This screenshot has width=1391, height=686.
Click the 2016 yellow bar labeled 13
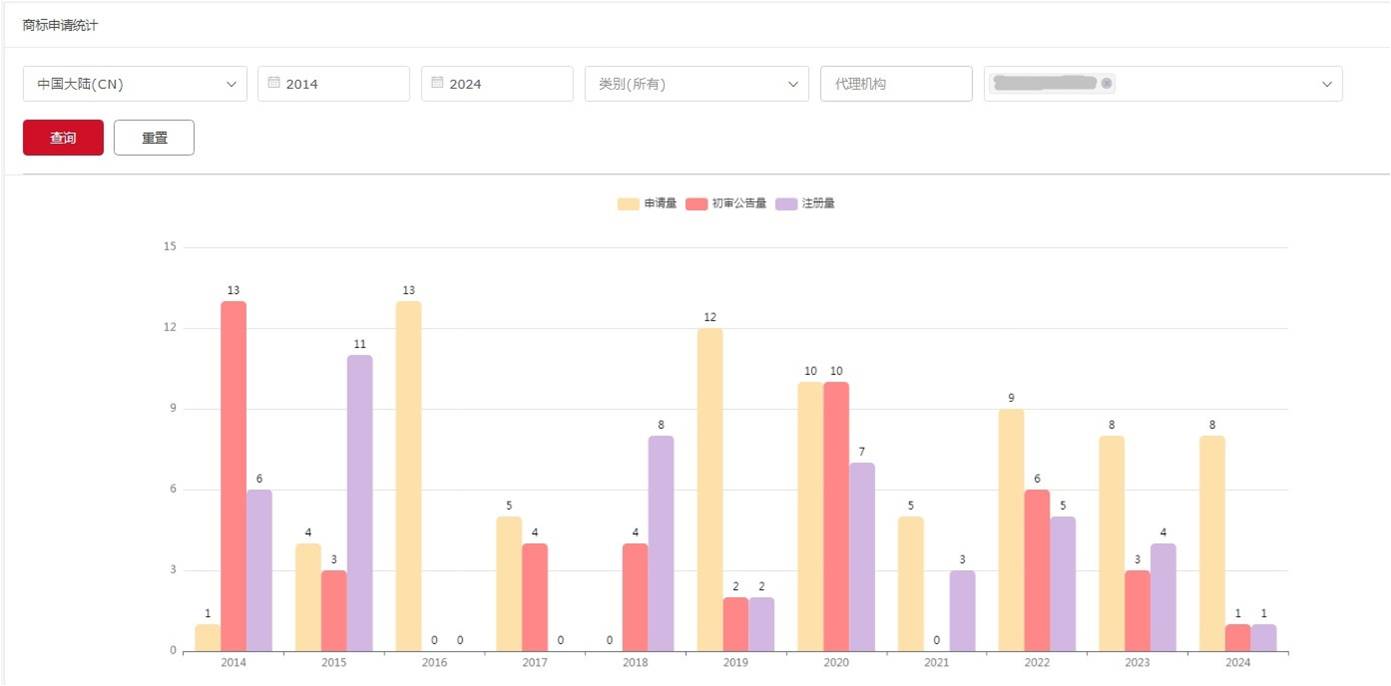click(x=408, y=476)
